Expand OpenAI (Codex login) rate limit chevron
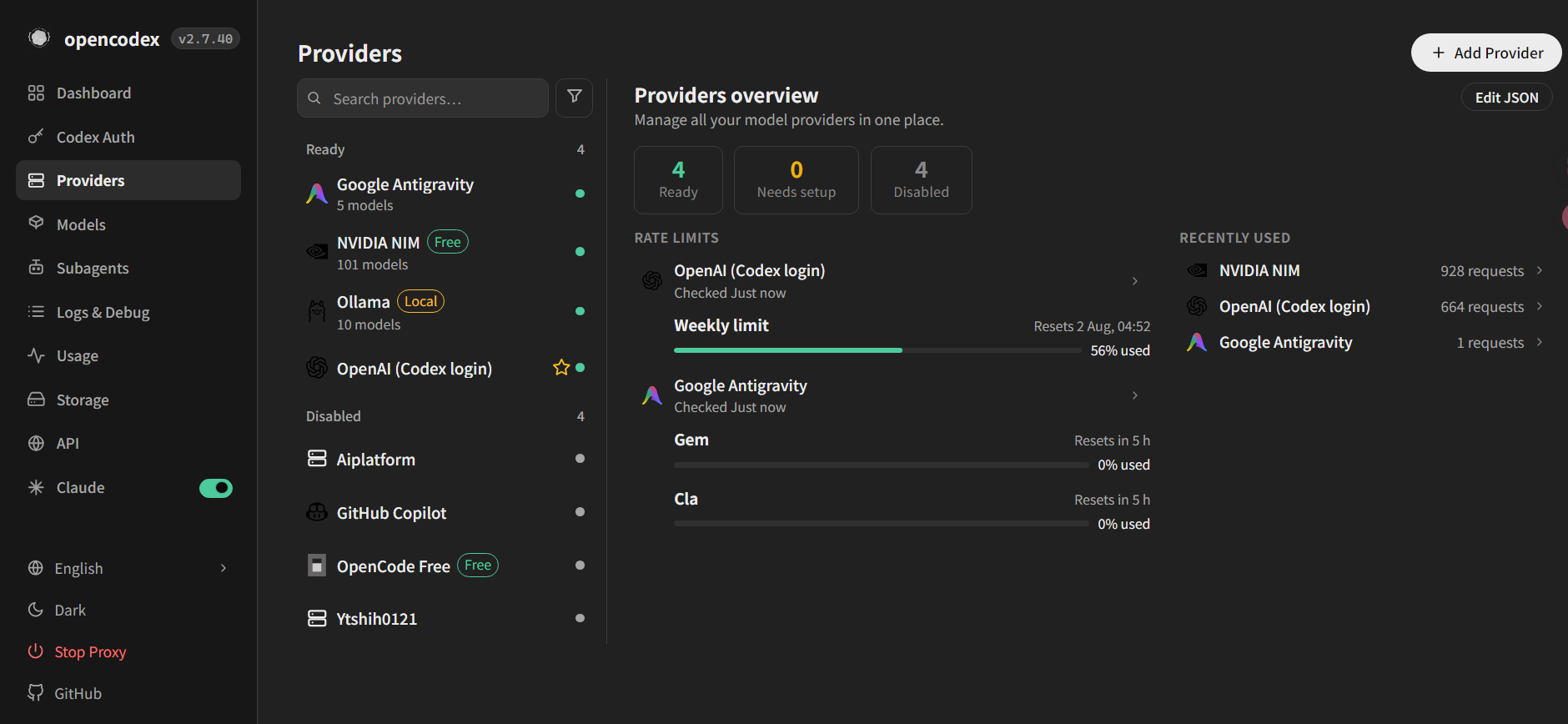 (1135, 281)
